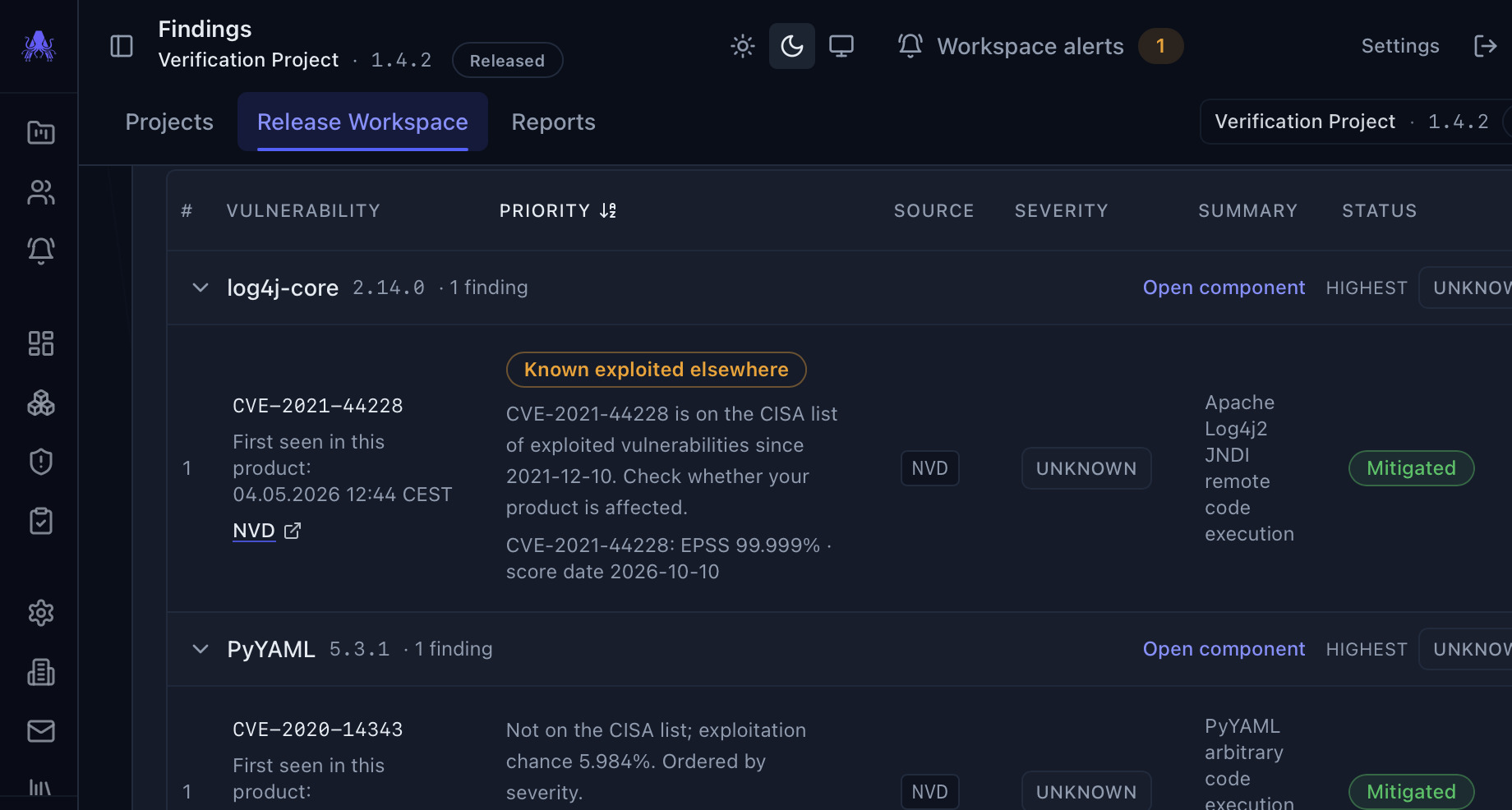This screenshot has width=1512, height=810.
Task: Open the PyYAML UNKNOWN status dropdown
Action: (x=1466, y=649)
